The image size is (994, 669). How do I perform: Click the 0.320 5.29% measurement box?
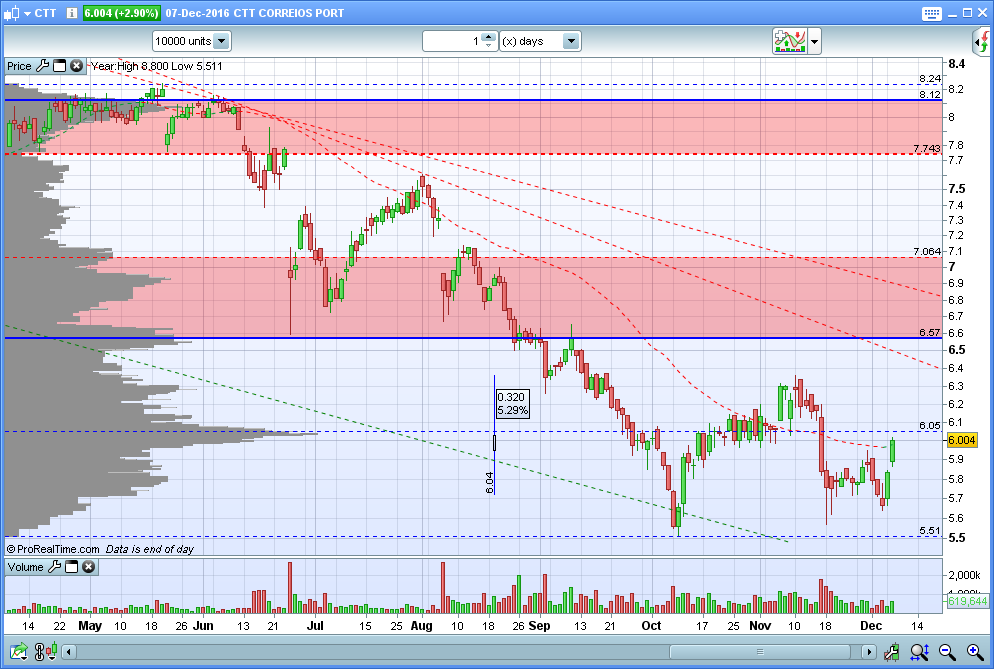pyautogui.click(x=512, y=403)
